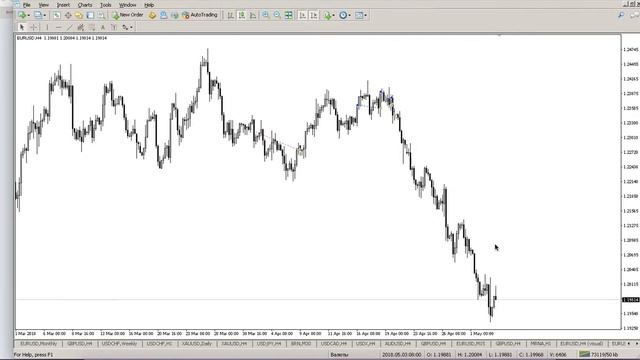Viewport: 640px width, 360px height.
Task: Zoom in on the chart
Action: [265, 15]
